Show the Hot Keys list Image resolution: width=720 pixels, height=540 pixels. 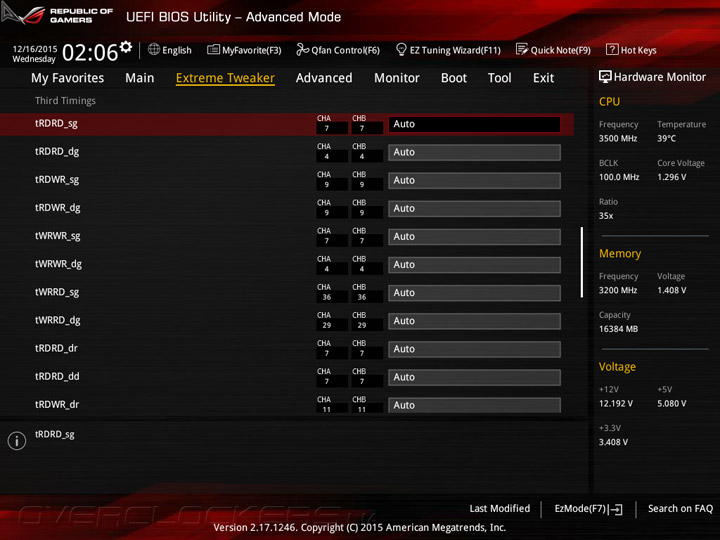pyautogui.click(x=639, y=51)
